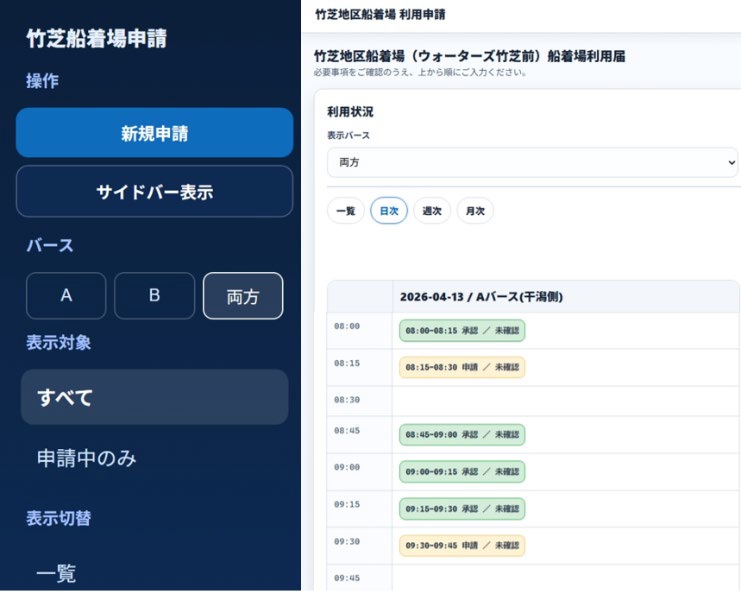Screen dimensions: 741x594
Task: Switch to the 日次 view tab
Action: point(388,211)
